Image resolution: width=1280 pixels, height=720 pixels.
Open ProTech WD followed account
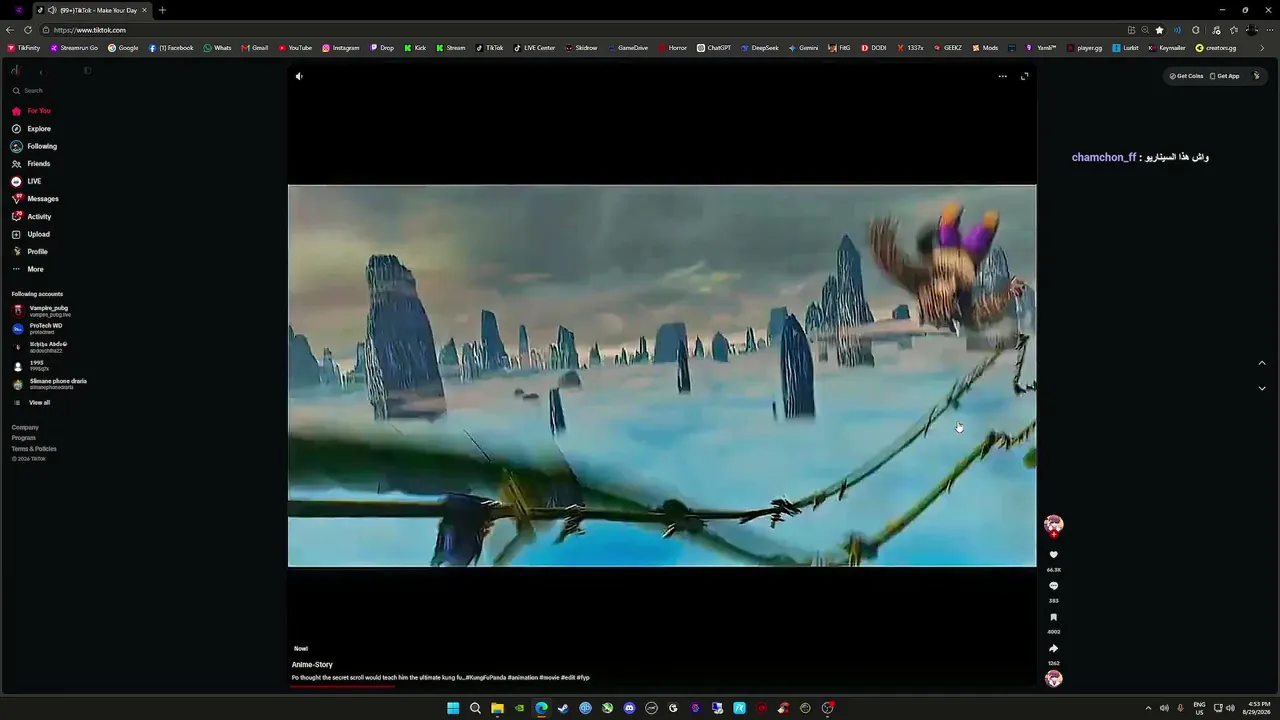coord(37,328)
